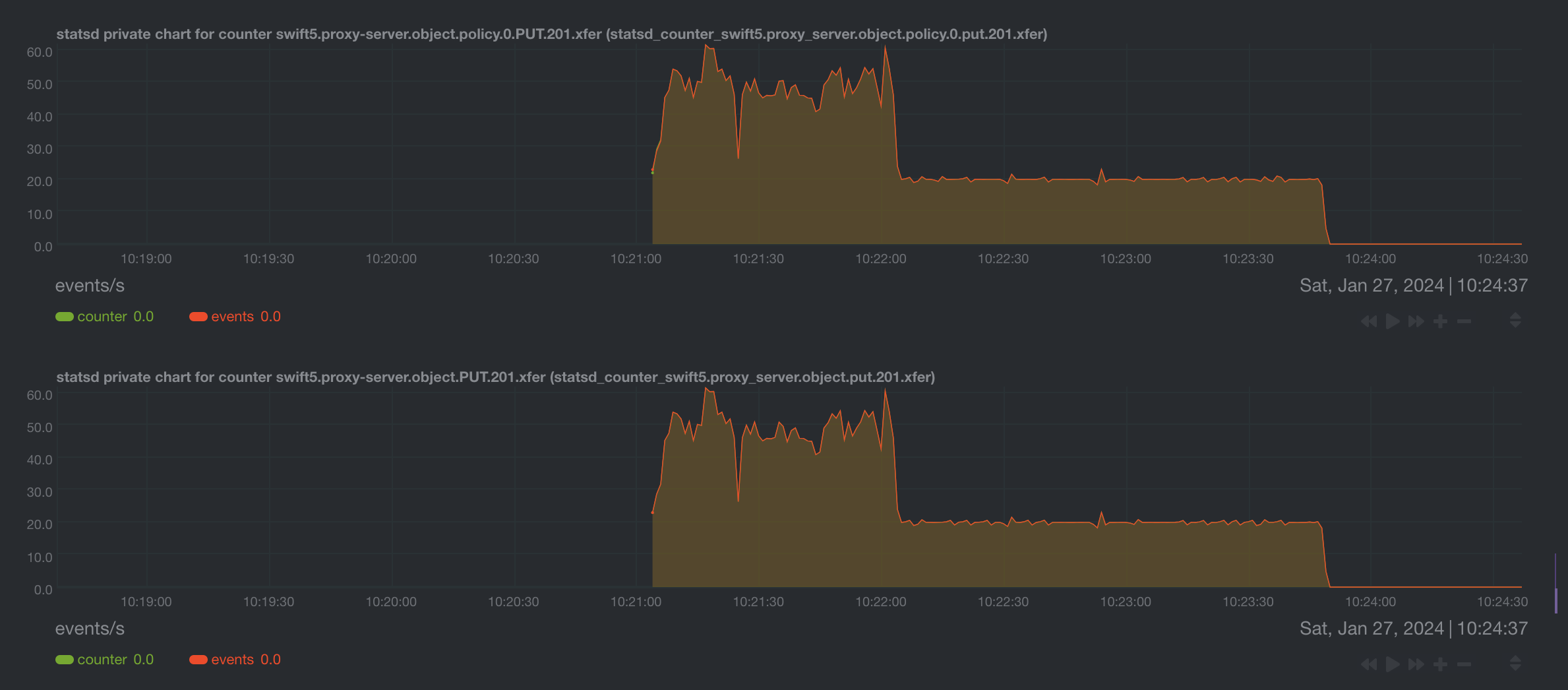1568x690 pixels.
Task: Click the bottom chart's resize handle
Action: pos(1515,663)
